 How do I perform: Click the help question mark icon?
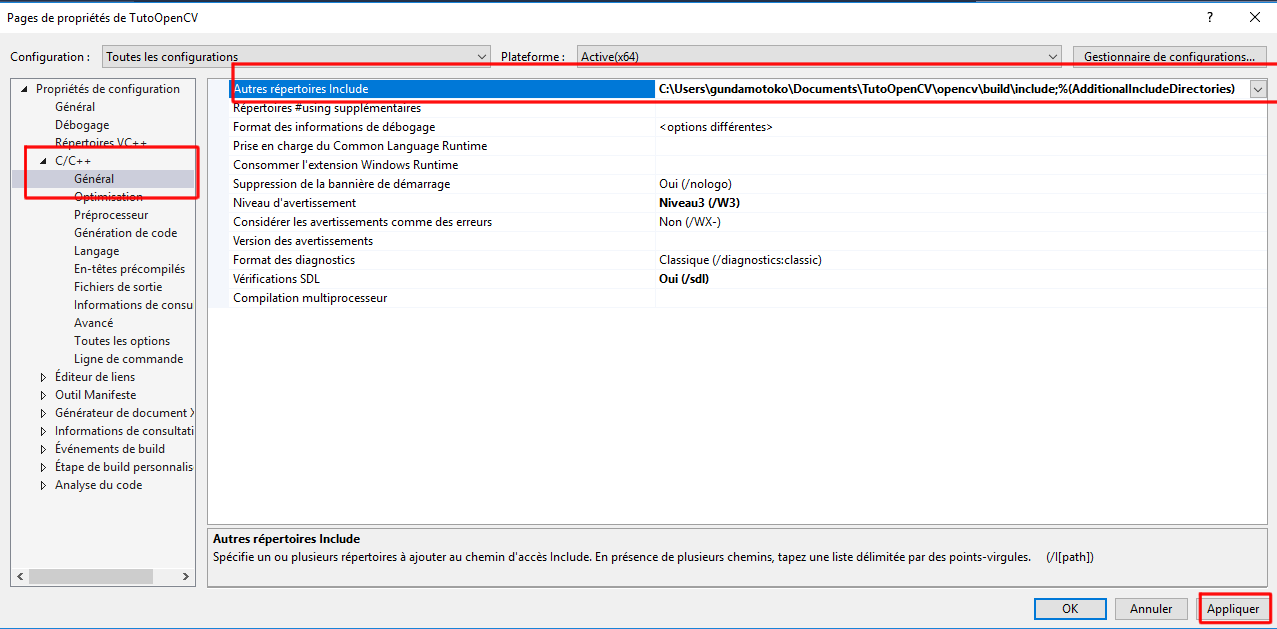point(1210,17)
